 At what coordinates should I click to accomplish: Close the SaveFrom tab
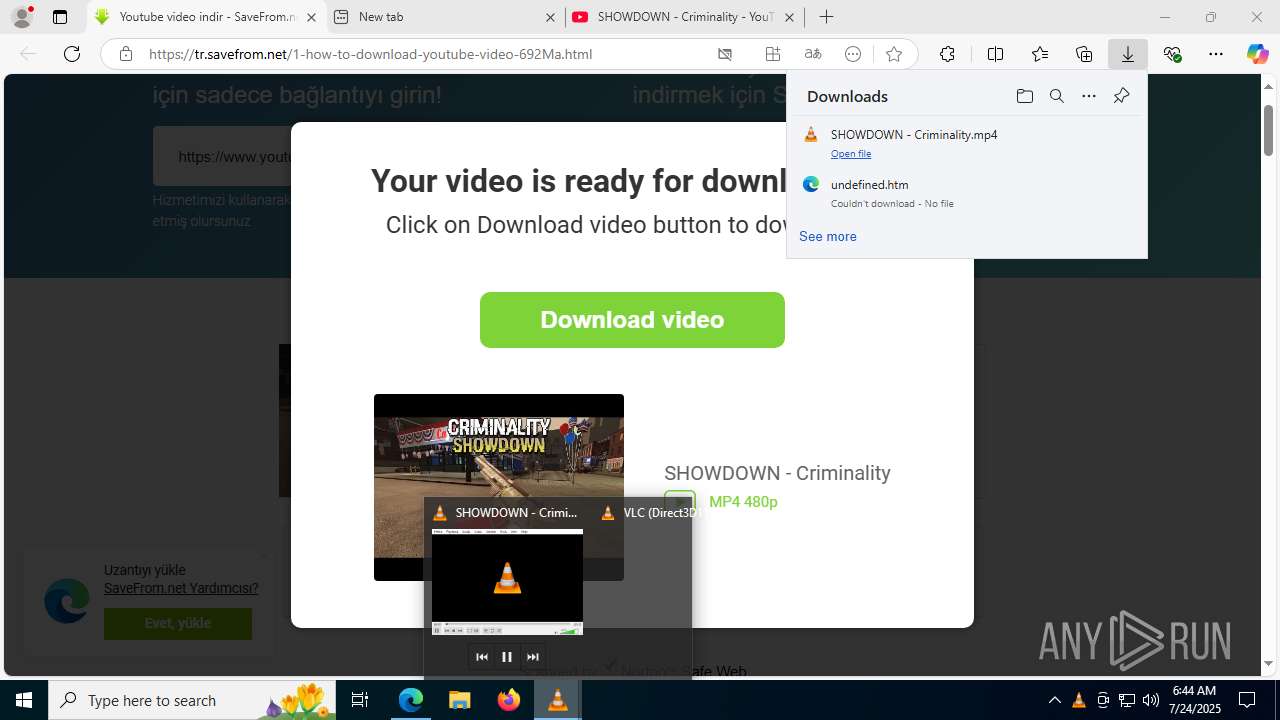[x=312, y=17]
